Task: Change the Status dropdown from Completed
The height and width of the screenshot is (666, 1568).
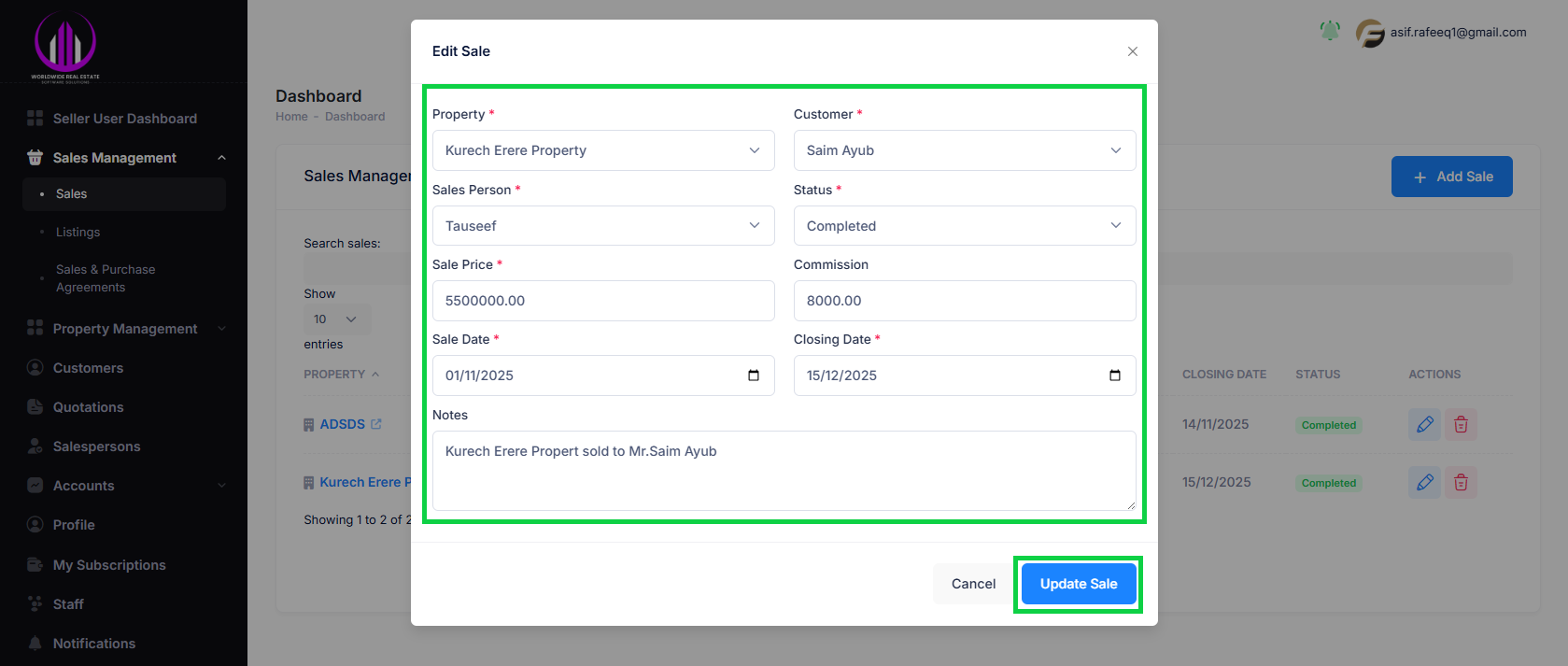Action: (x=964, y=226)
